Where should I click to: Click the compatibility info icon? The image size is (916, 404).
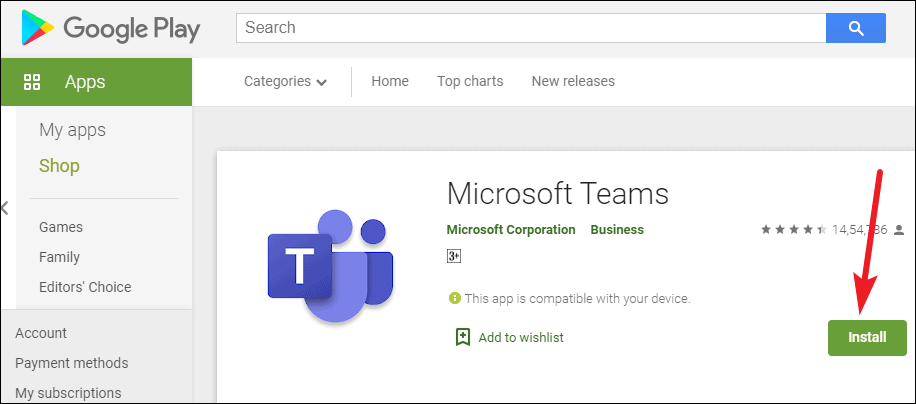coord(454,298)
